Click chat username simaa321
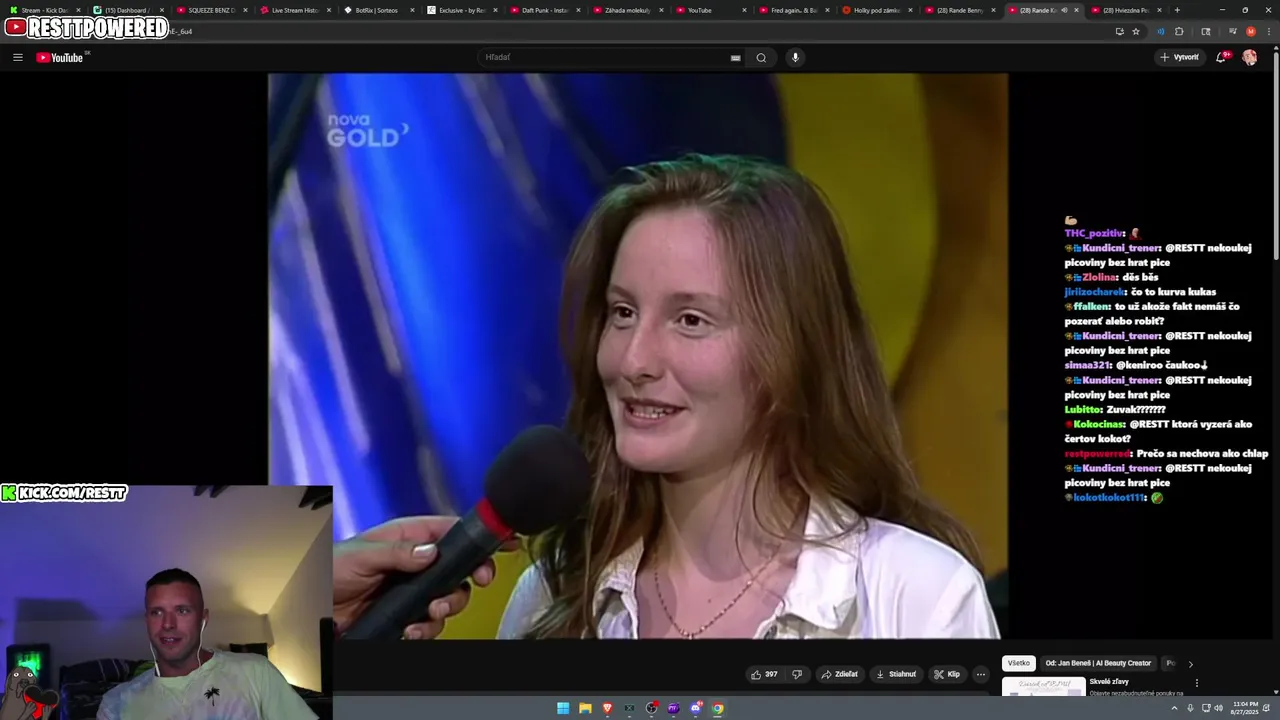 click(1088, 365)
